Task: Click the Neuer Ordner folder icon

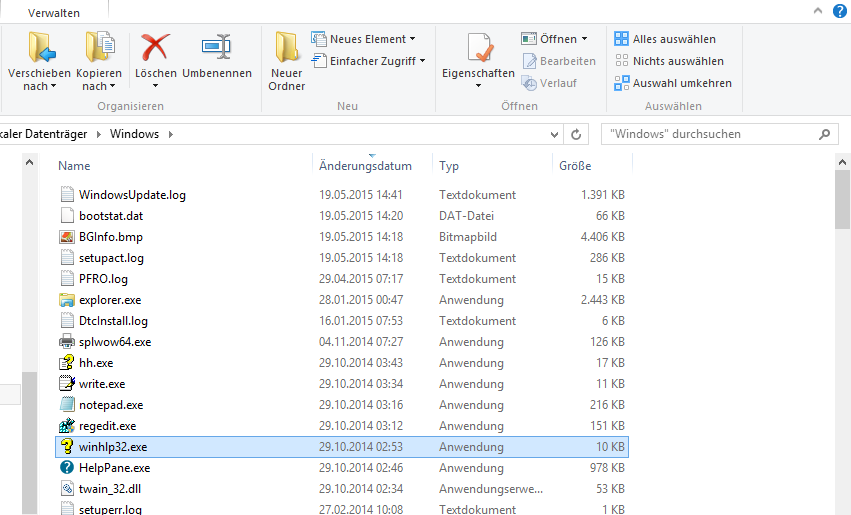Action: tap(286, 47)
